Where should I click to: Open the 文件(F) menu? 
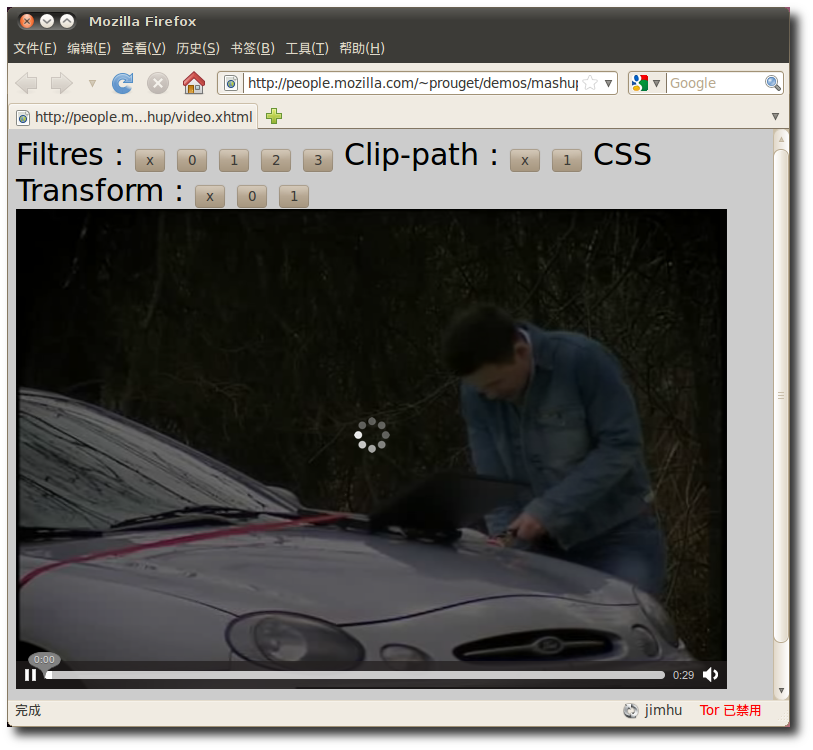[35, 48]
